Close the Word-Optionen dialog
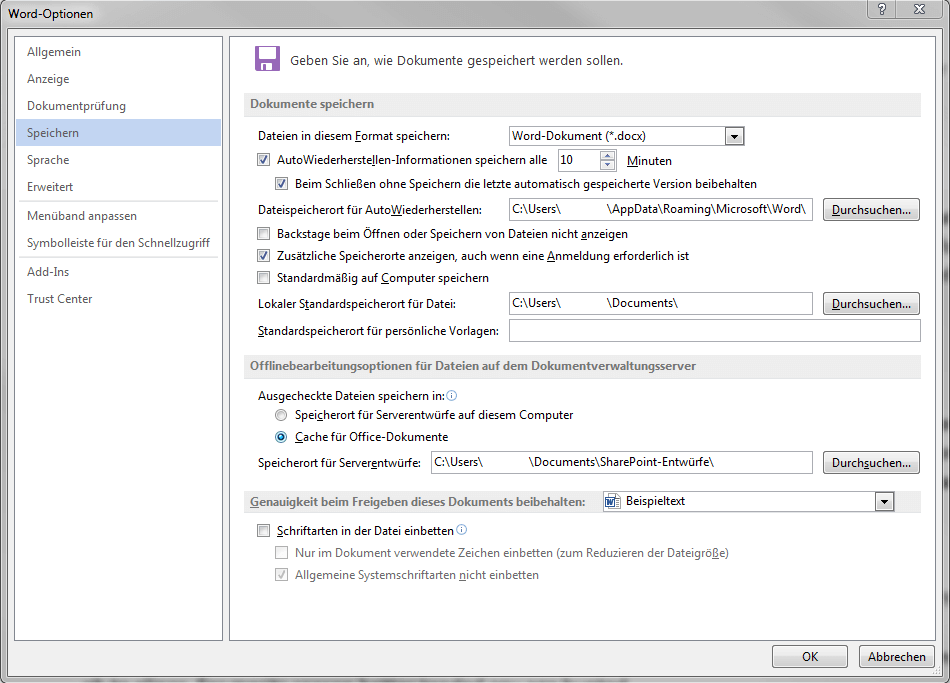This screenshot has height=683, width=950. 920,9
